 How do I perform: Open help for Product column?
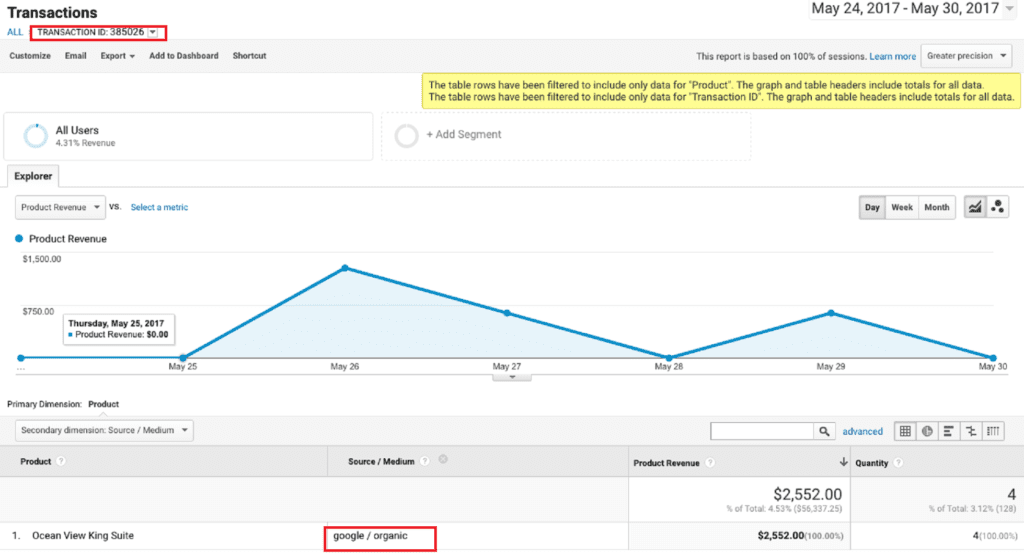[x=61, y=461]
